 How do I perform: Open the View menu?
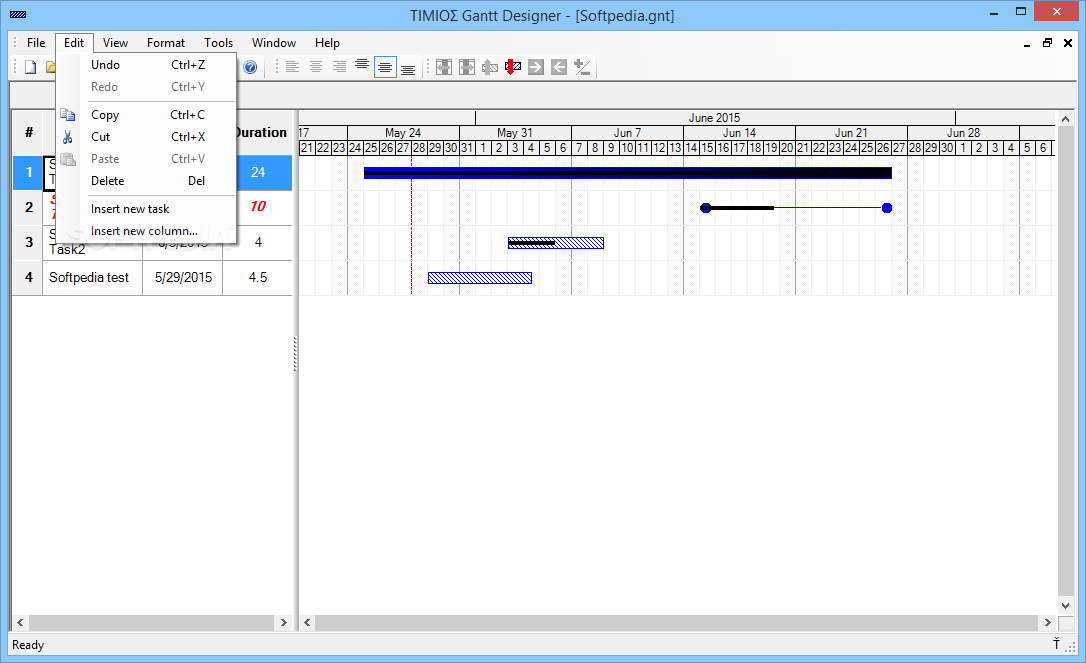pyautogui.click(x=115, y=43)
